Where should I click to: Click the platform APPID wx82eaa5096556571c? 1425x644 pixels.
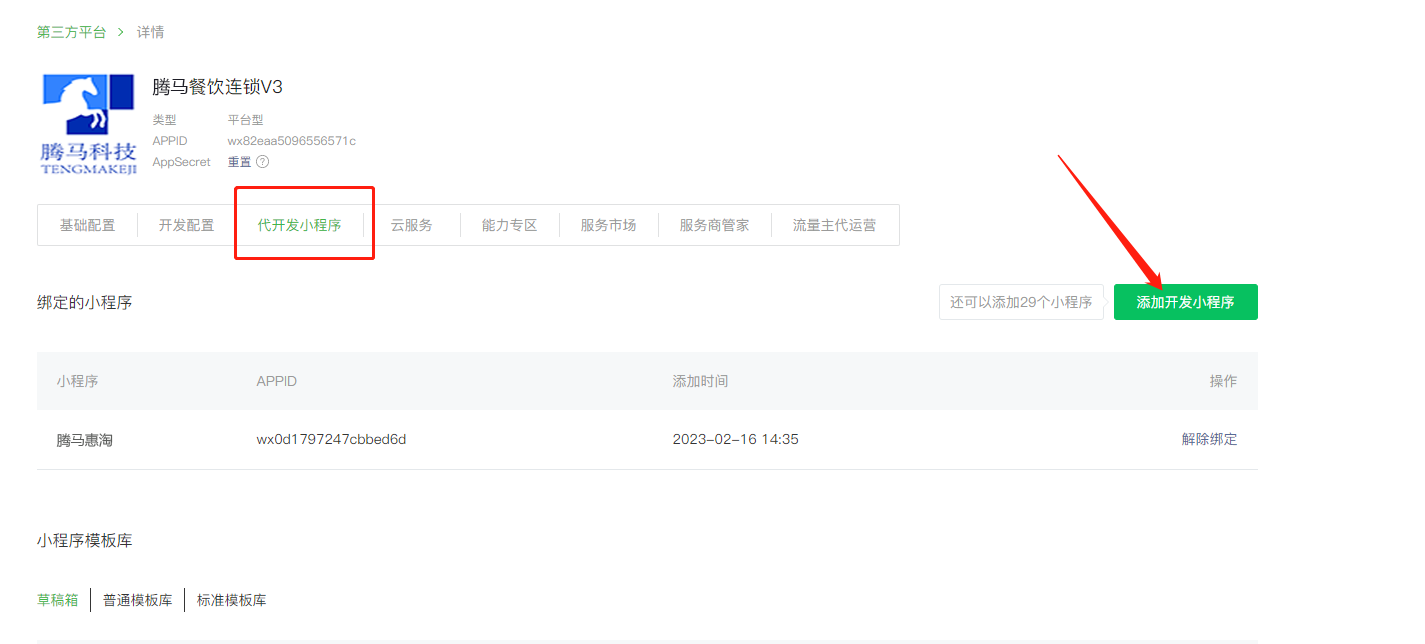(292, 141)
